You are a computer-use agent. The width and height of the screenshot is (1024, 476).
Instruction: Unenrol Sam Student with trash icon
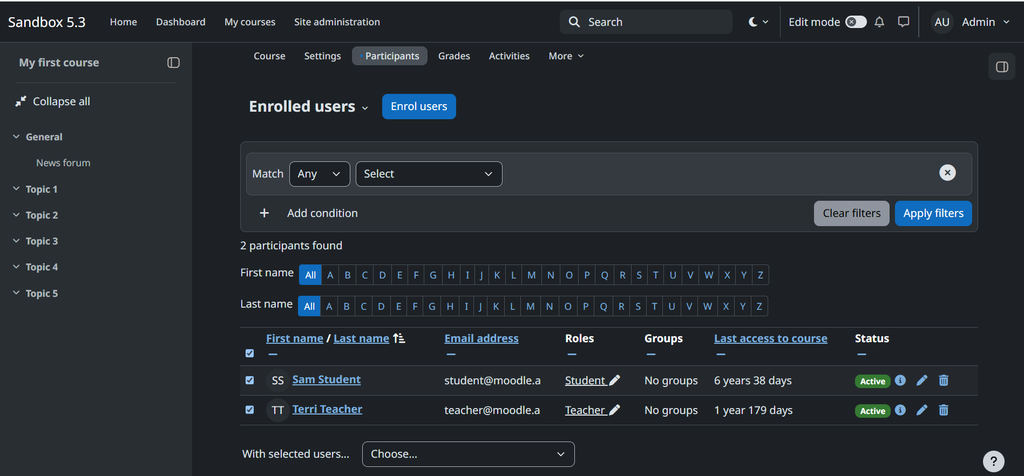(944, 380)
